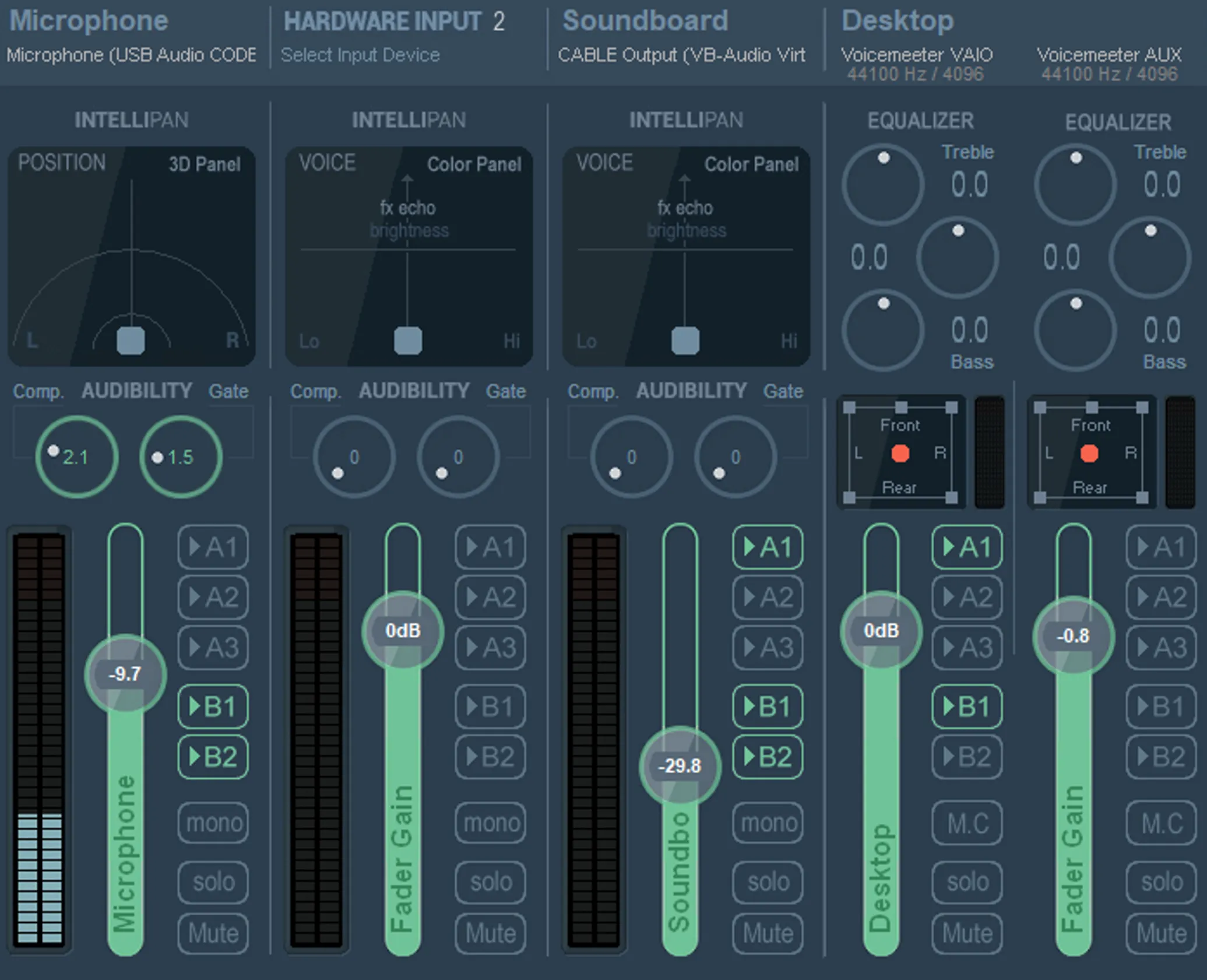Click the Soundboard fader knob at -29.8
Viewport: 1207px width, 980px height.
click(680, 765)
